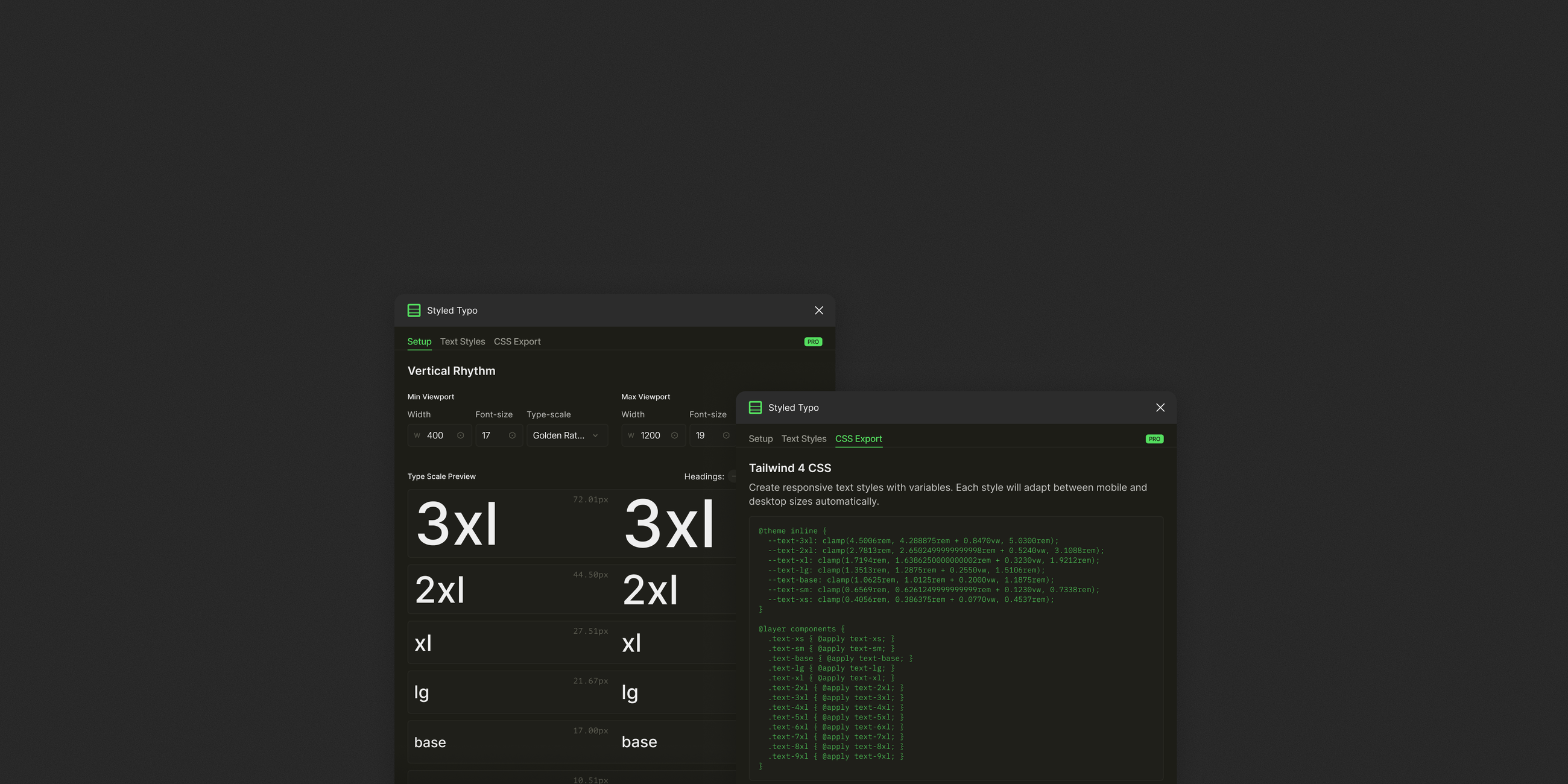This screenshot has width=1568, height=784.
Task: Open Text Styles tab in front window
Action: (x=803, y=439)
